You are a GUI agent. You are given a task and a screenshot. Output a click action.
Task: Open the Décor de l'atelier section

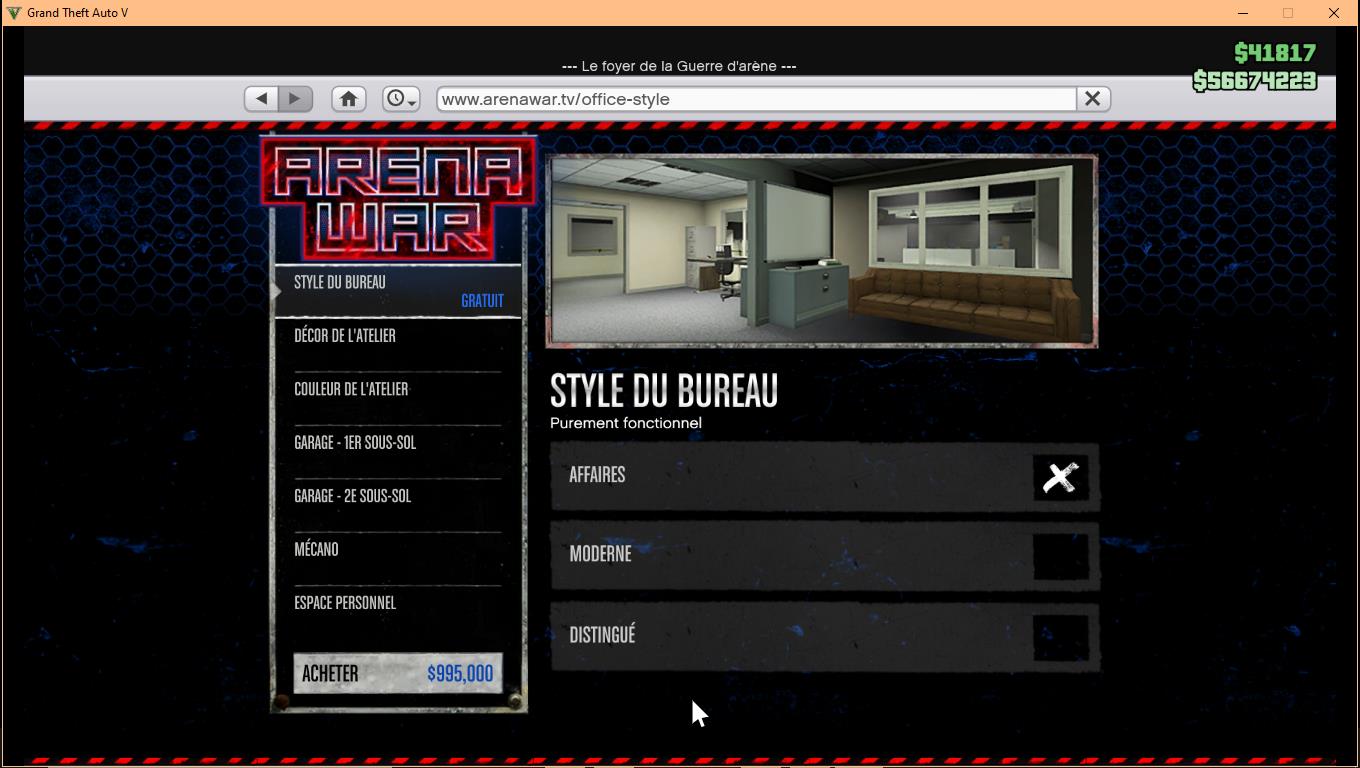398,336
